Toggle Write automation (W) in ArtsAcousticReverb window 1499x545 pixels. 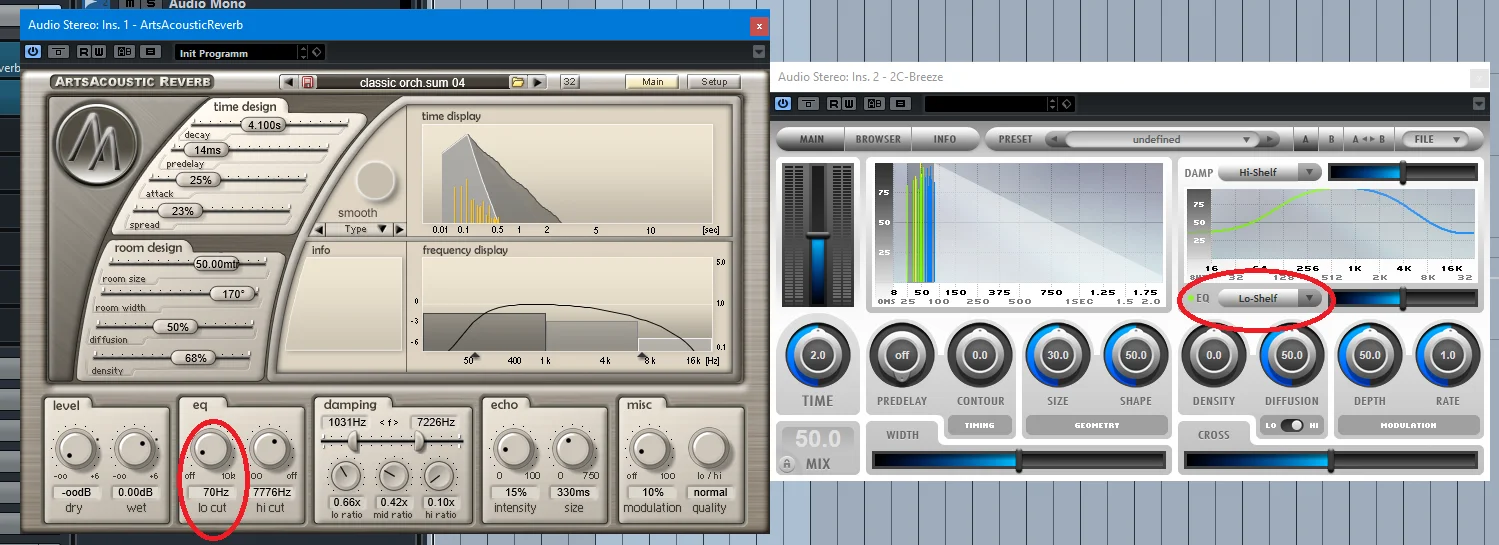[x=98, y=52]
